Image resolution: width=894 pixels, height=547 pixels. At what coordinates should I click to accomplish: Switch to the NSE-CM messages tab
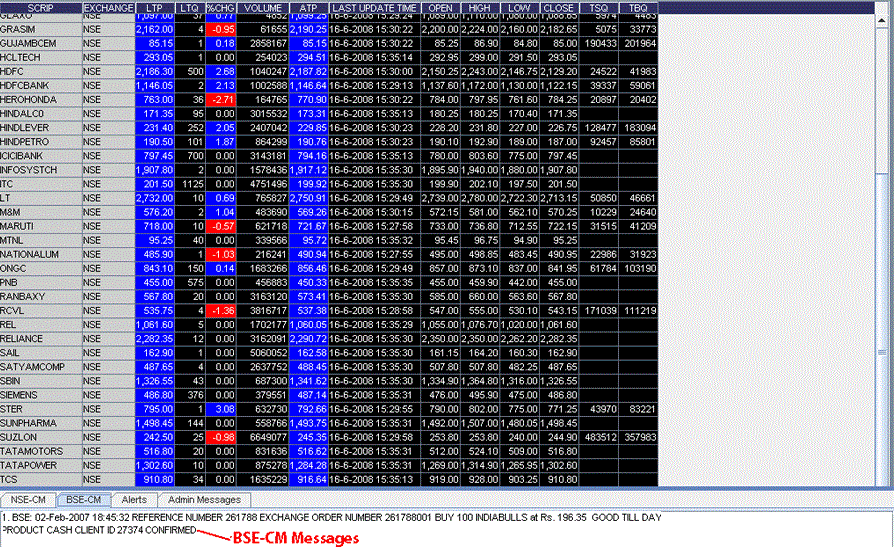point(26,499)
